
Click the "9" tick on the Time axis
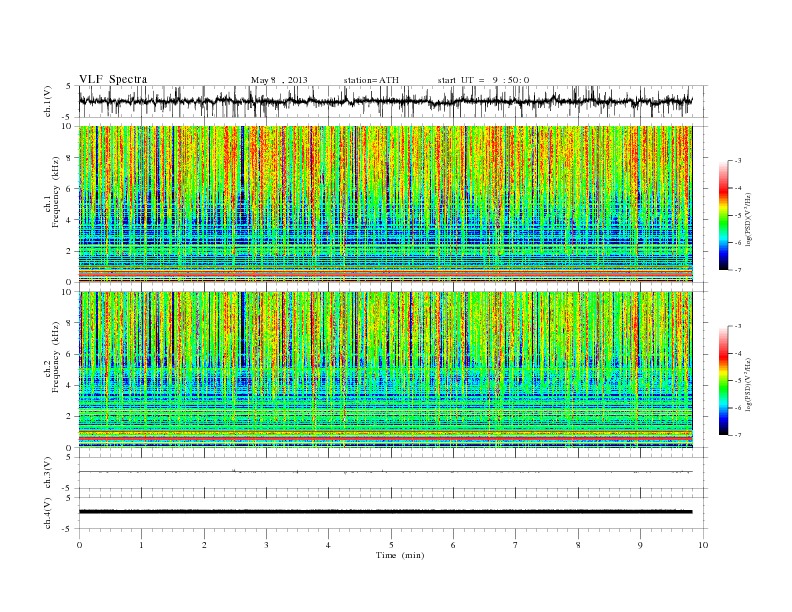tap(640, 545)
